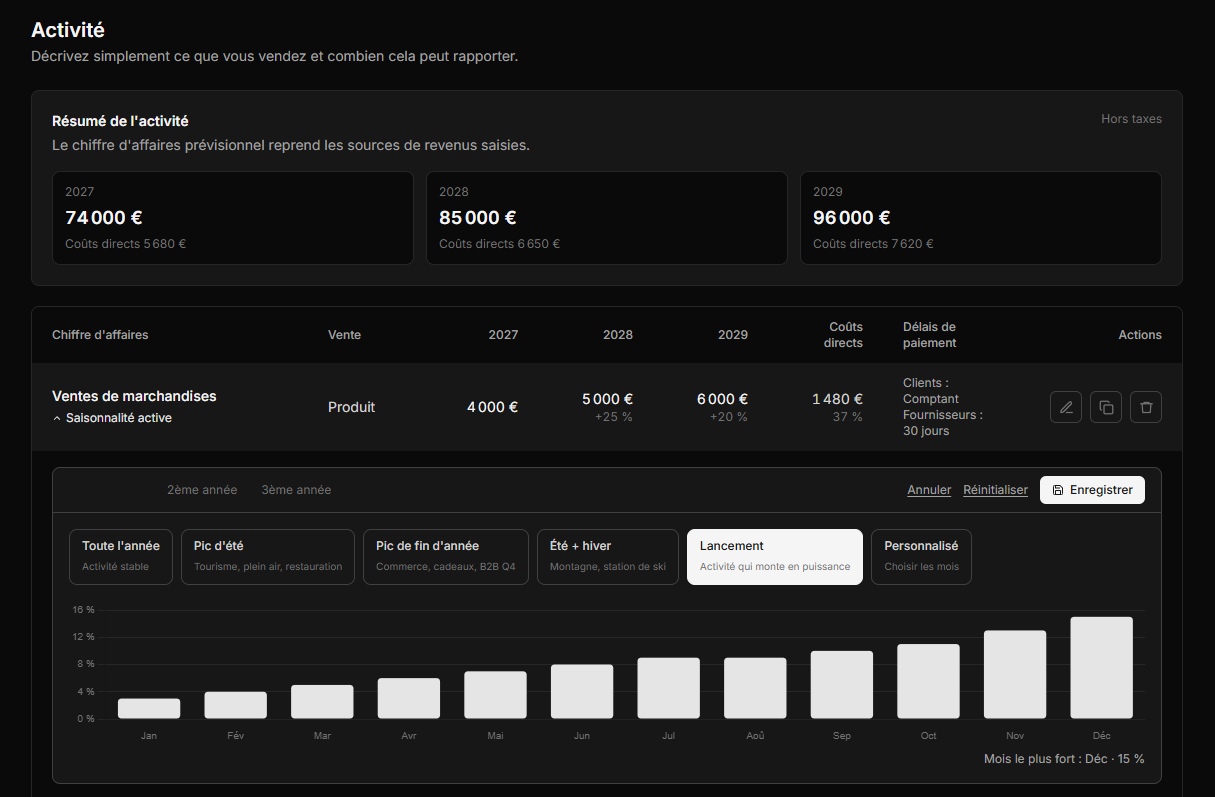
Task: Click the Ventes de marchandises row title
Action: tap(134, 396)
